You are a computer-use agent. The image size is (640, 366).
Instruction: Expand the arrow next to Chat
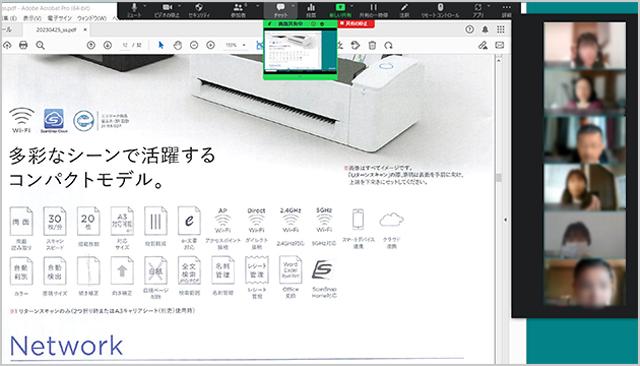(293, 6)
